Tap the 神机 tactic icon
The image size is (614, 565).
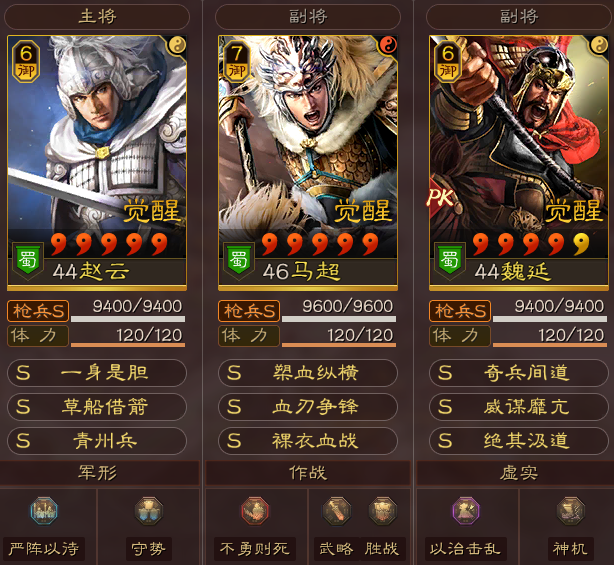(x=571, y=511)
